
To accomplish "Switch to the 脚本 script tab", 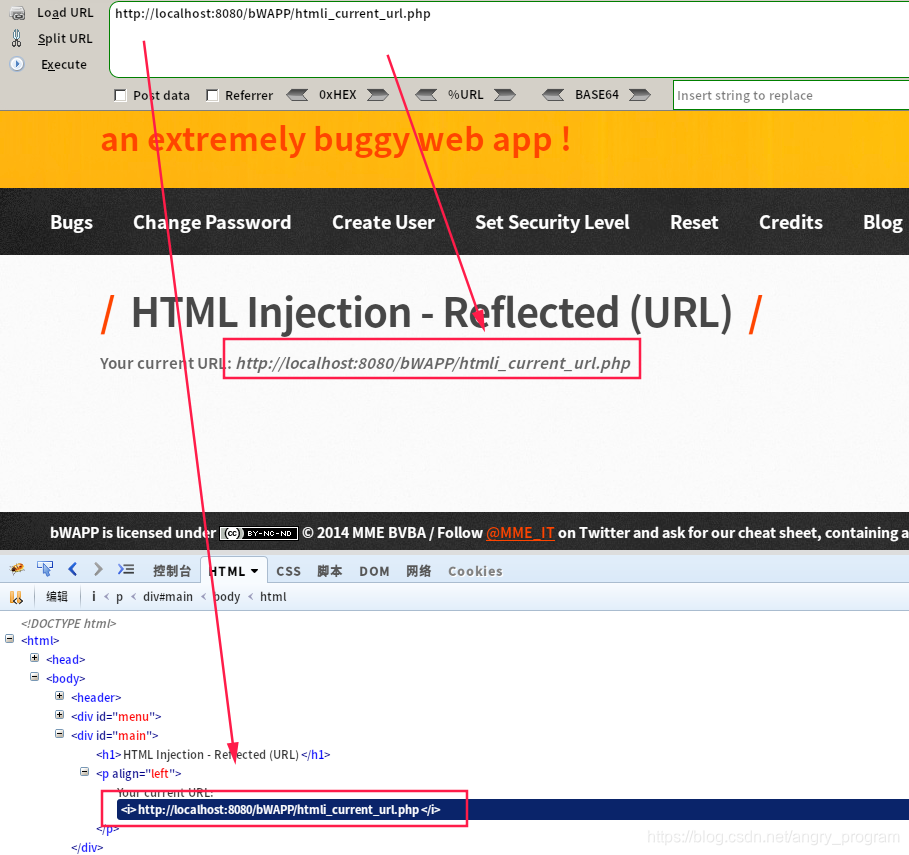I will click(x=330, y=571).
